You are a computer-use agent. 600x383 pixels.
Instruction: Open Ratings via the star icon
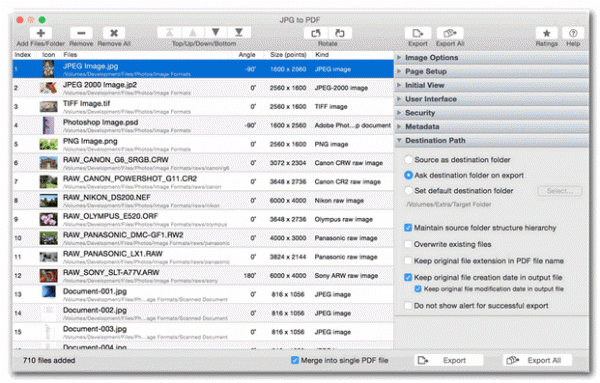pyautogui.click(x=546, y=33)
